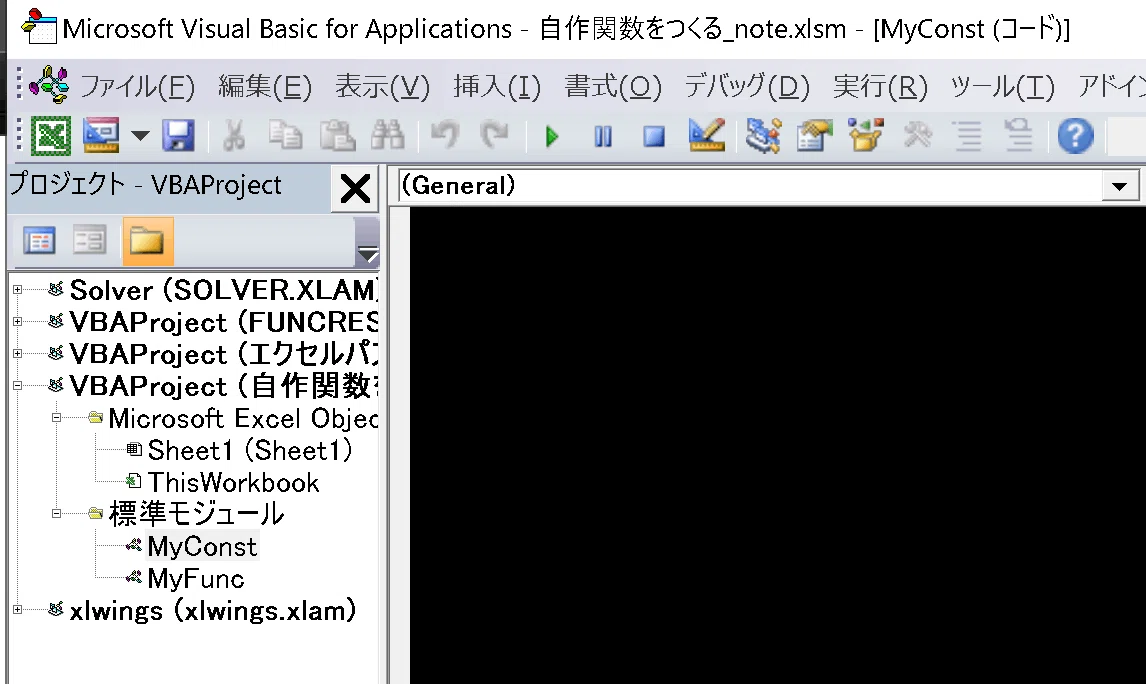
Task: Open Help with question mark icon
Action: [x=1075, y=136]
